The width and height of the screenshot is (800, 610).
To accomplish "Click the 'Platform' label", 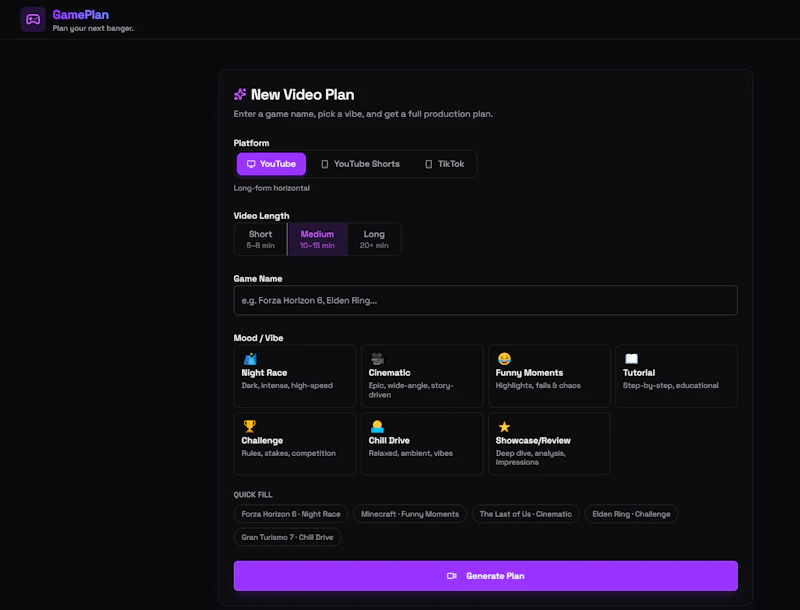I will 251,143.
